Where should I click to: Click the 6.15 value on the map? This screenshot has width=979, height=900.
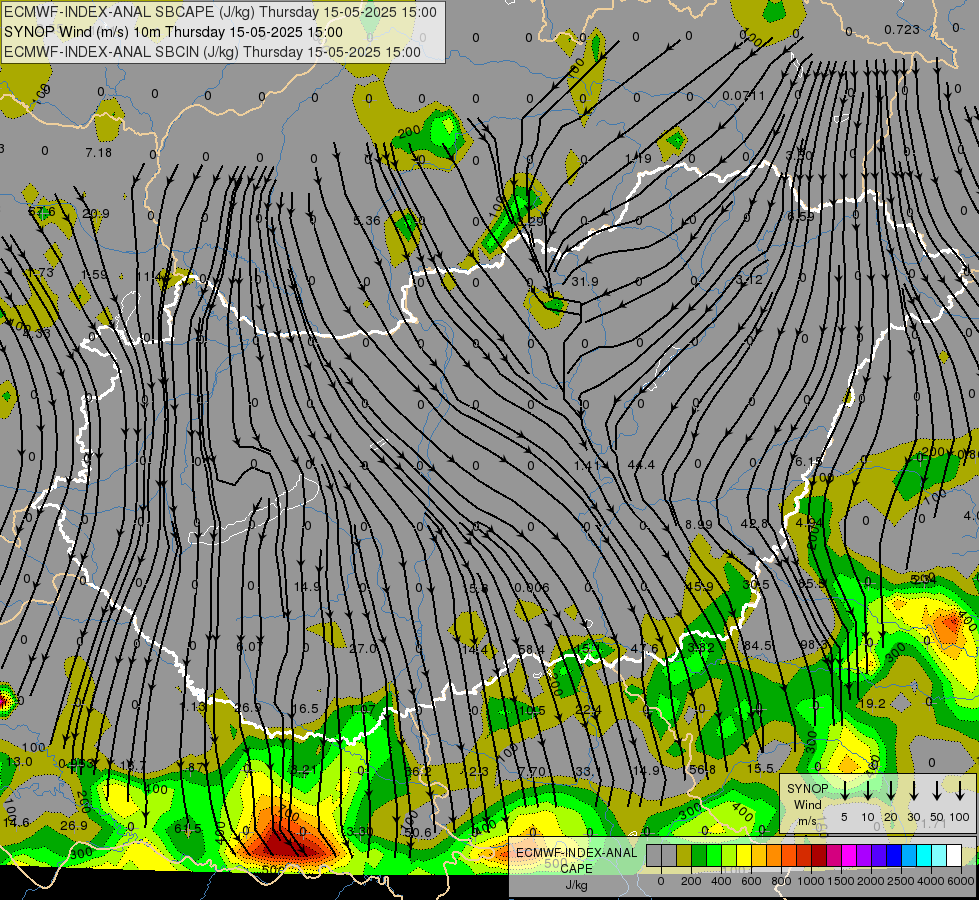coord(809,462)
